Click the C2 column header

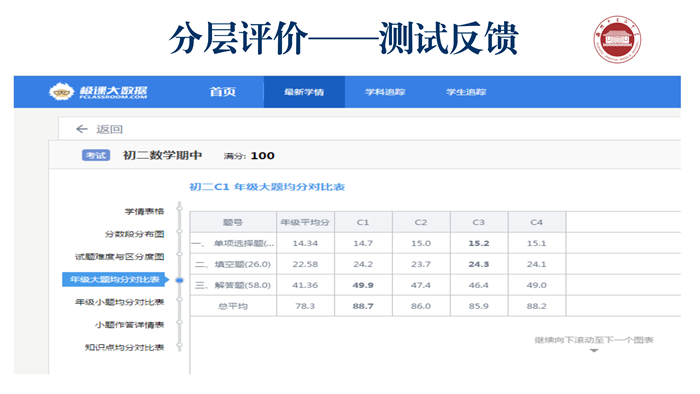pos(421,222)
